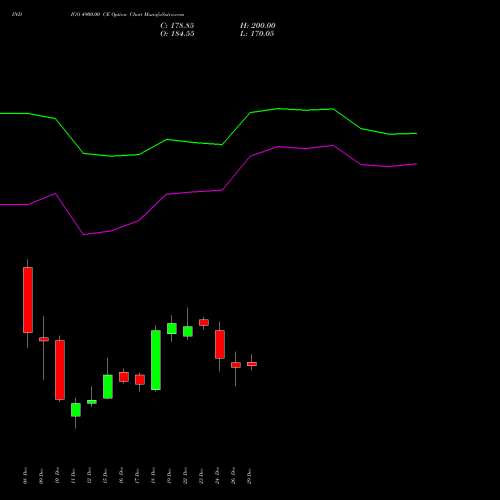Click the open value O: 184.55
Viewport: 500px width, 500px height.
click(177, 34)
